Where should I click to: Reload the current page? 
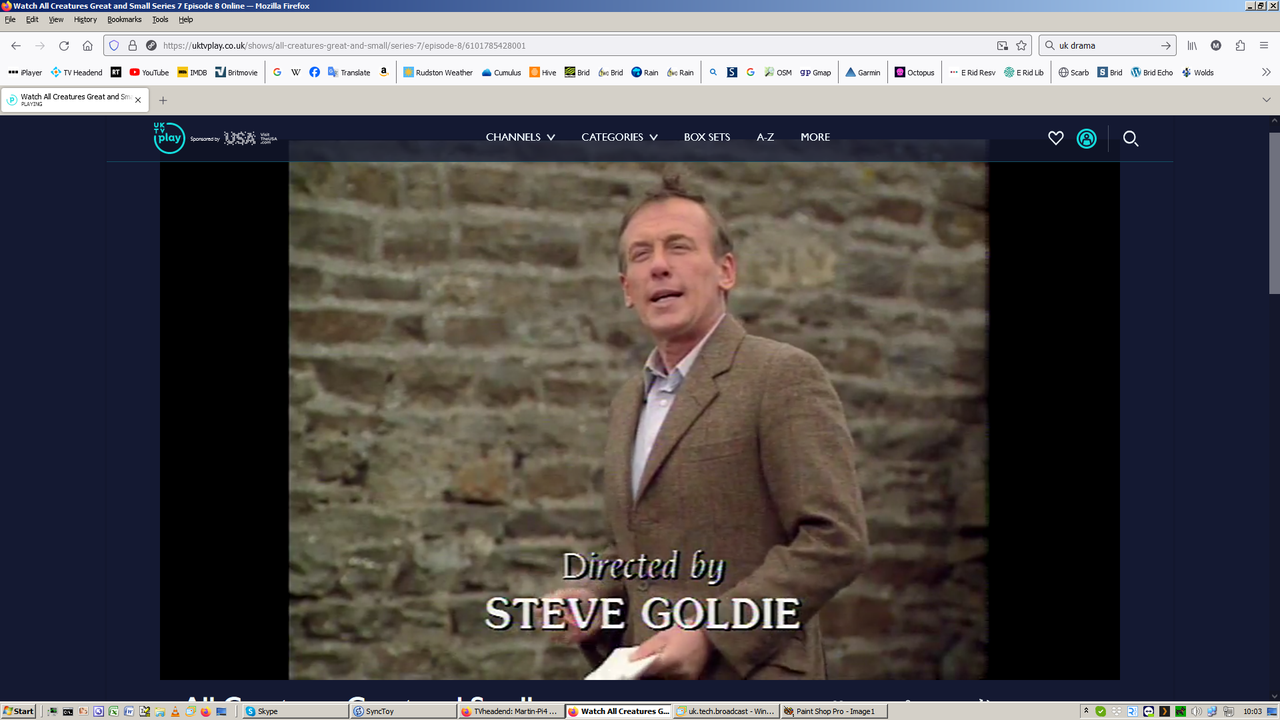[x=64, y=45]
